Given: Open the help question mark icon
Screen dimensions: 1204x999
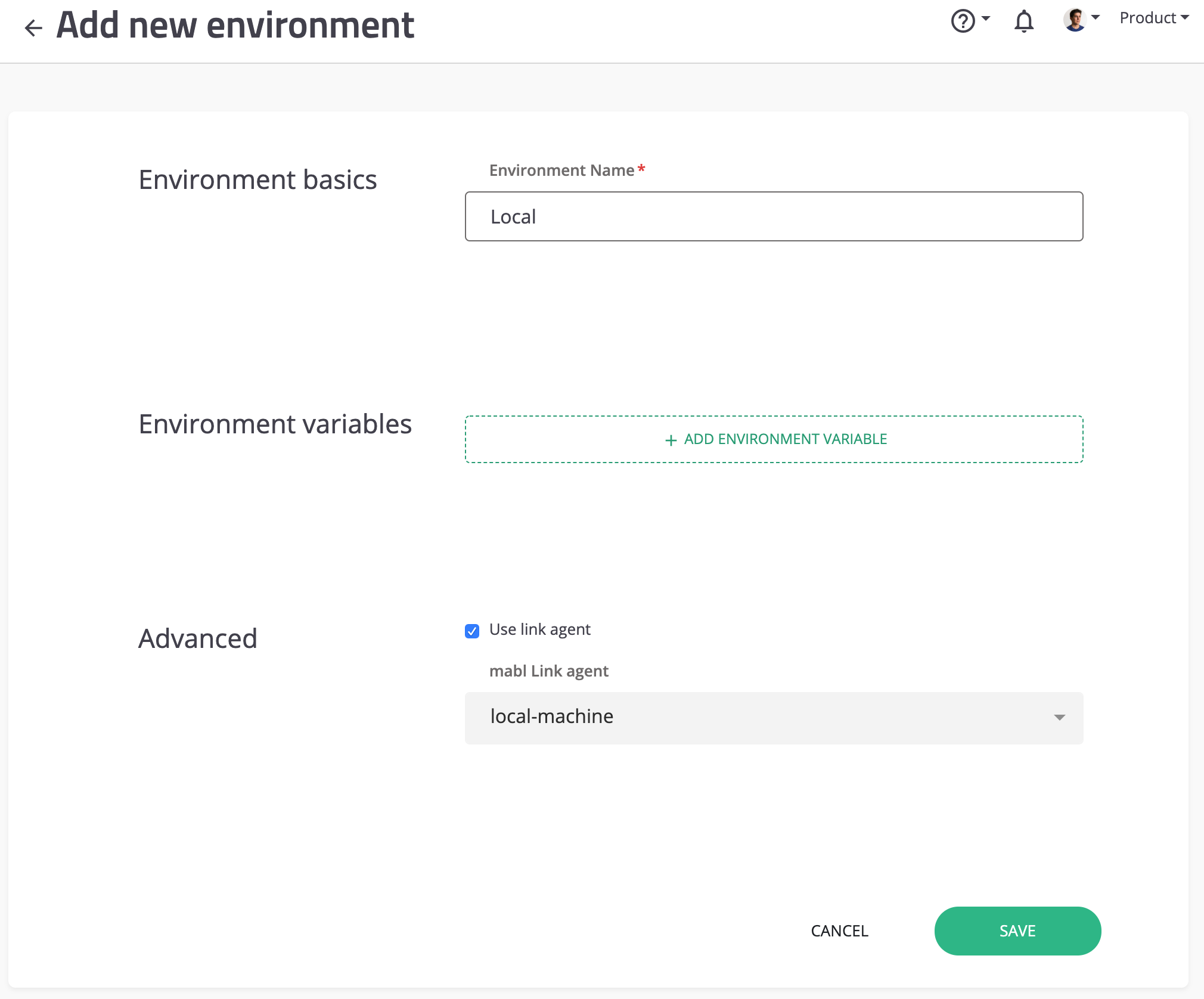Looking at the screenshot, I should pyautogui.click(x=963, y=21).
